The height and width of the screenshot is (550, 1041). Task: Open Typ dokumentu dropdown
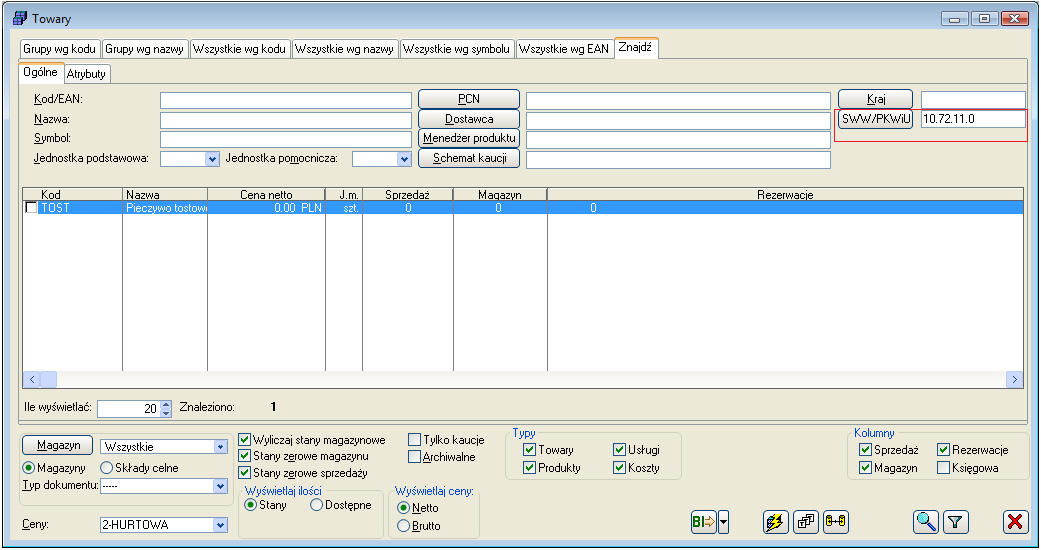pyautogui.click(x=221, y=486)
